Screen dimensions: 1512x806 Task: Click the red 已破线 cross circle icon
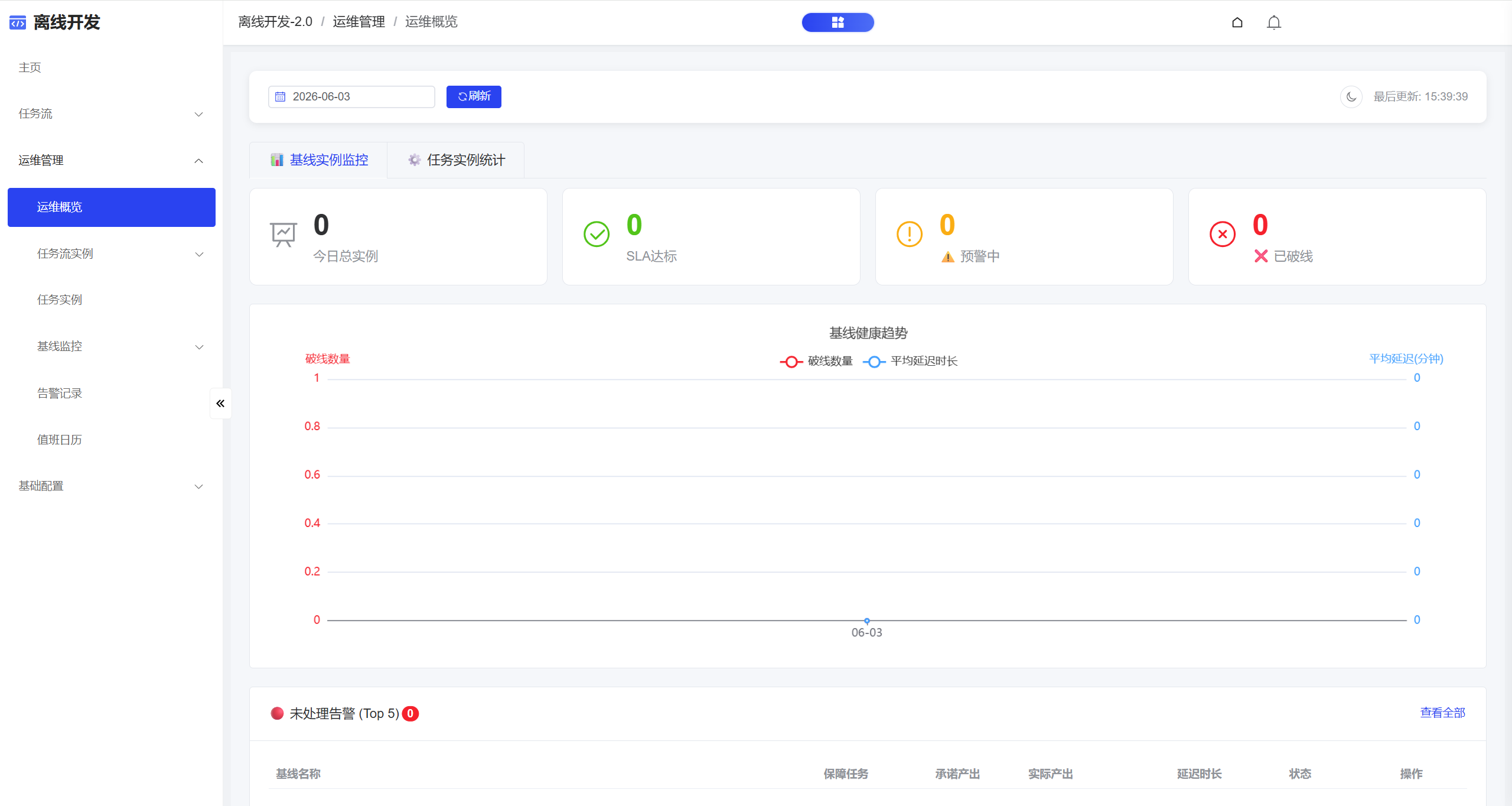tap(1223, 235)
